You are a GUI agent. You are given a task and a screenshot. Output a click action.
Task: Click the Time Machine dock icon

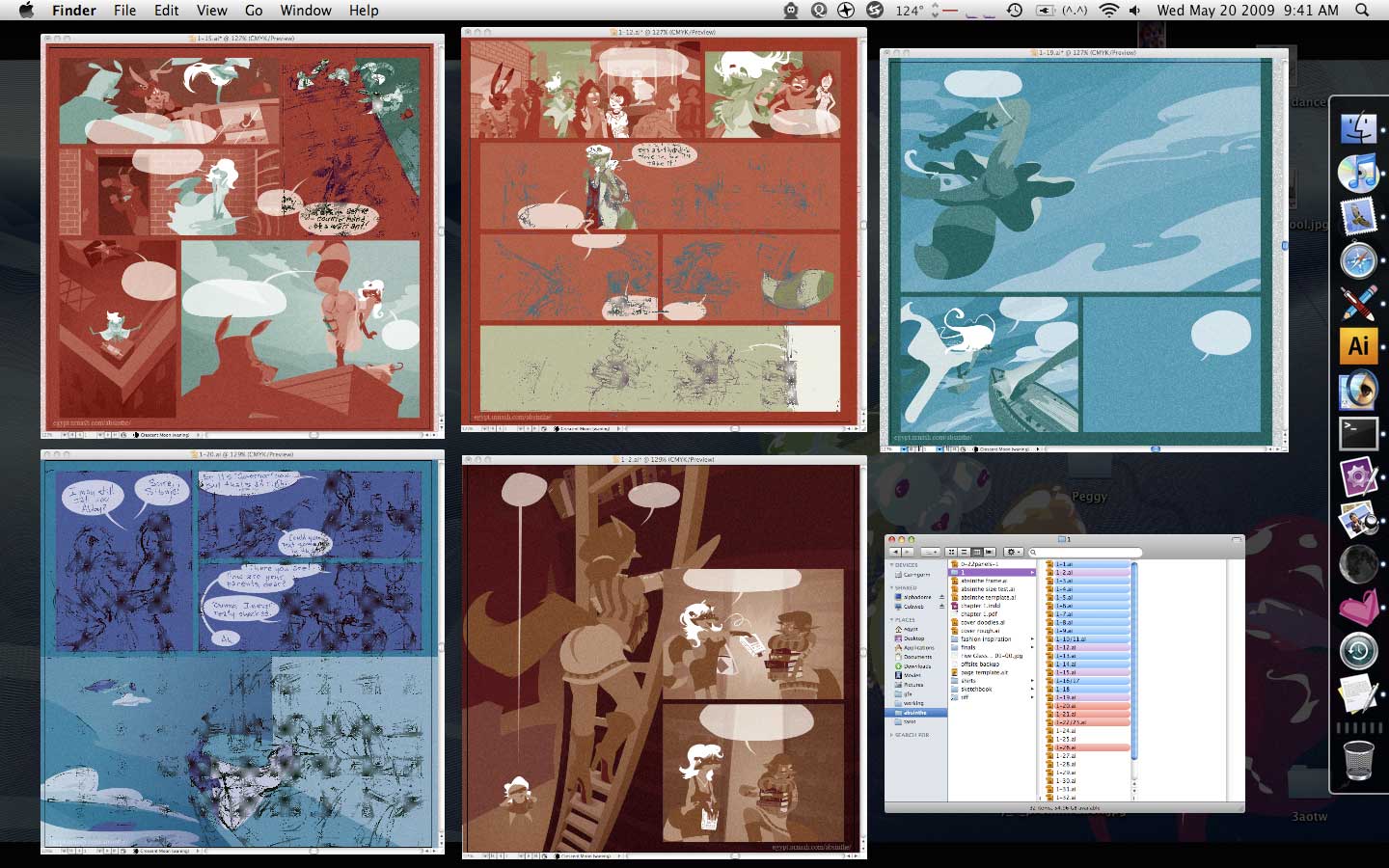click(x=1358, y=652)
